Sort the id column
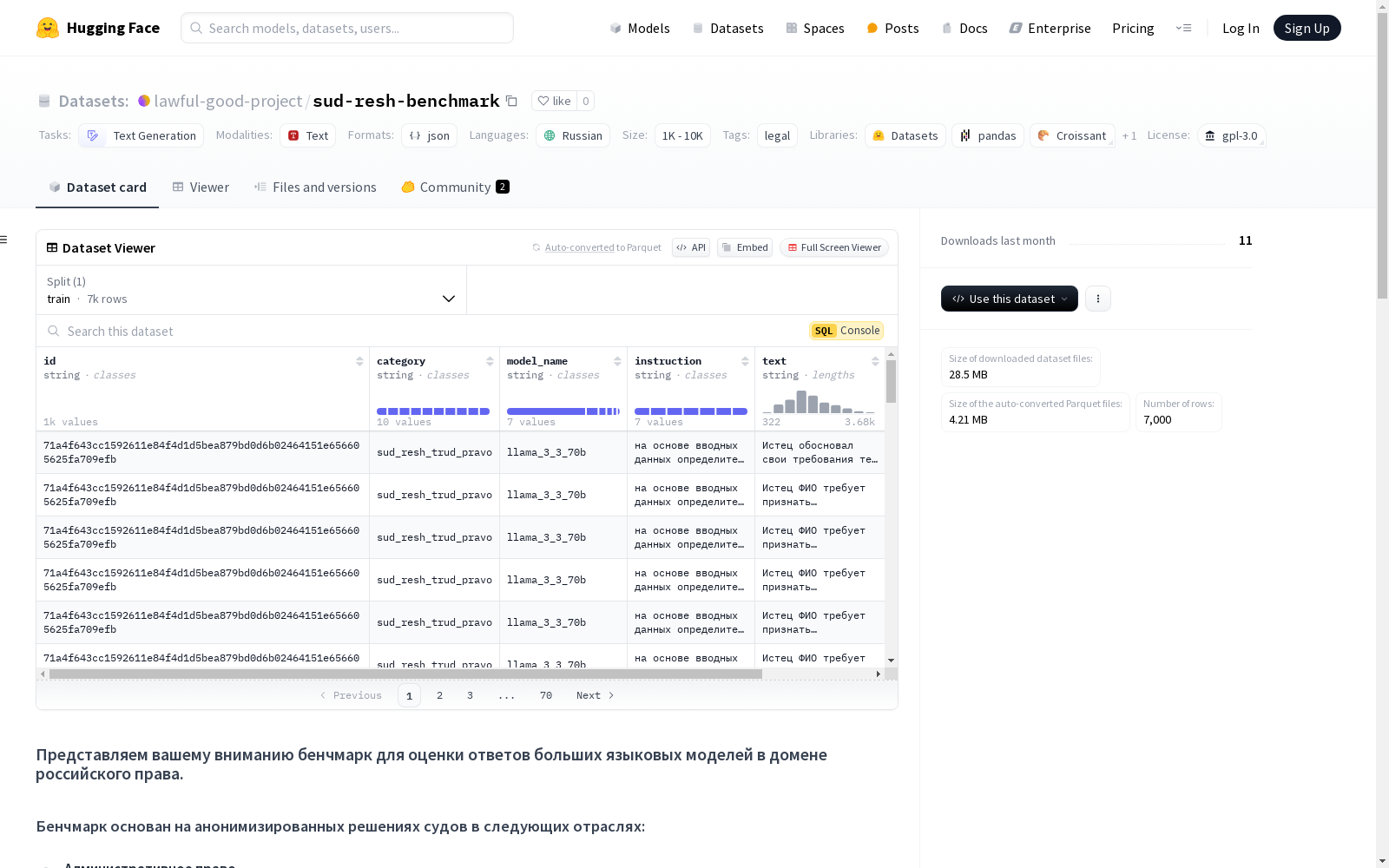The image size is (1389, 868). [x=359, y=361]
